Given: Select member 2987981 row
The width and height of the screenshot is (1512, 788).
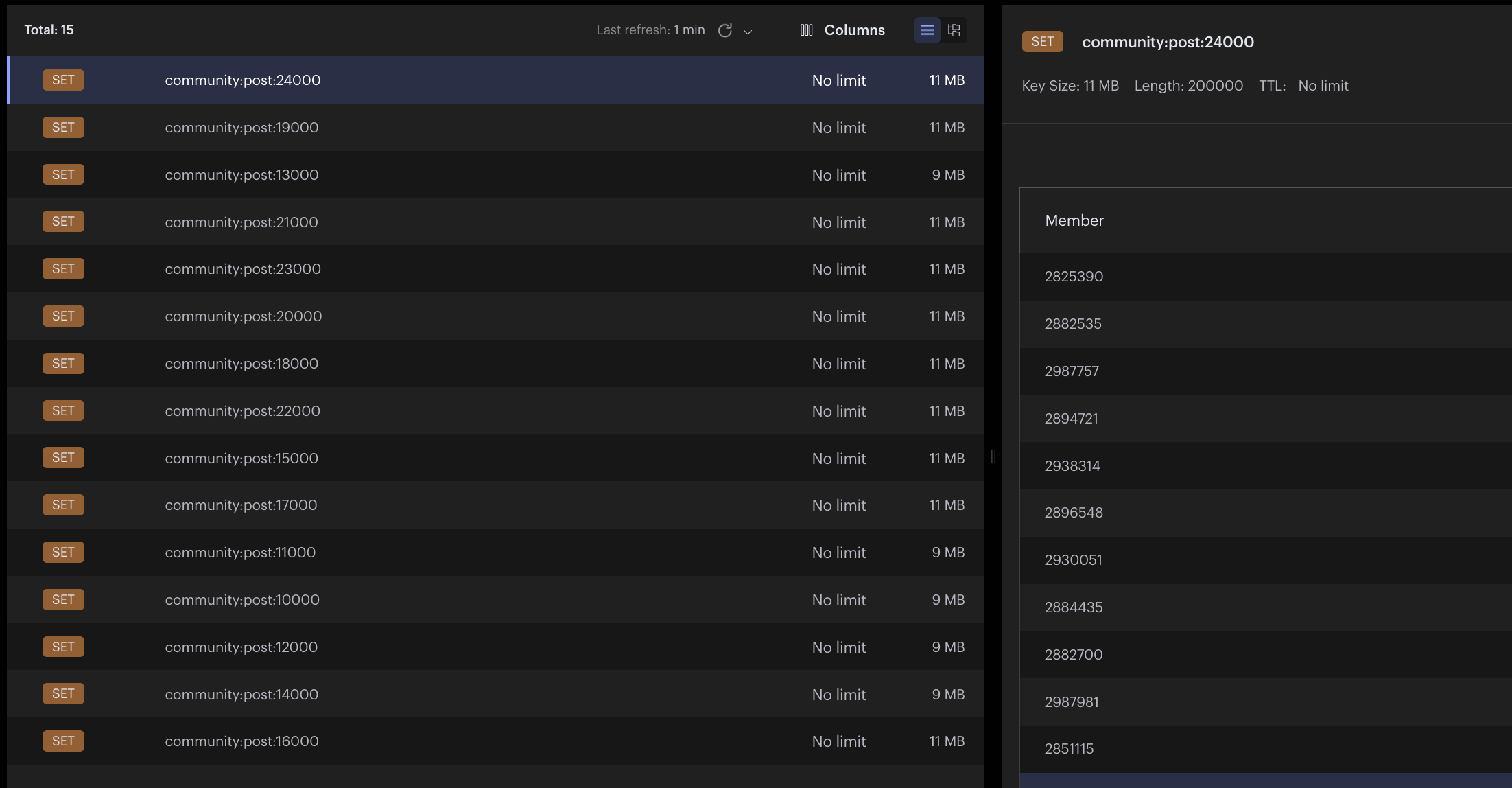Looking at the screenshot, I should coord(1072,702).
